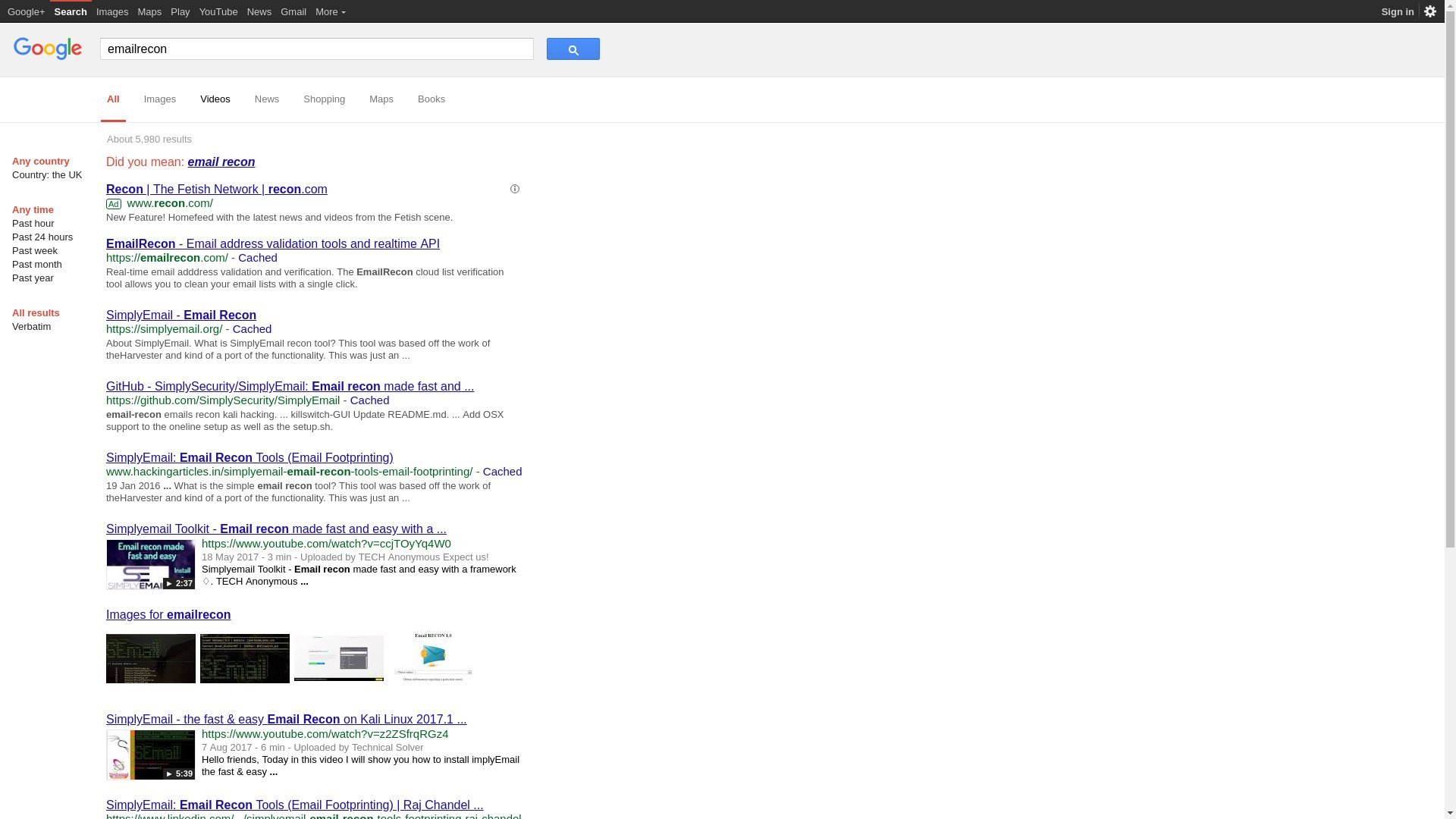Select Images in the top black bar
Viewport: 1456px width, 819px height.
[112, 11]
